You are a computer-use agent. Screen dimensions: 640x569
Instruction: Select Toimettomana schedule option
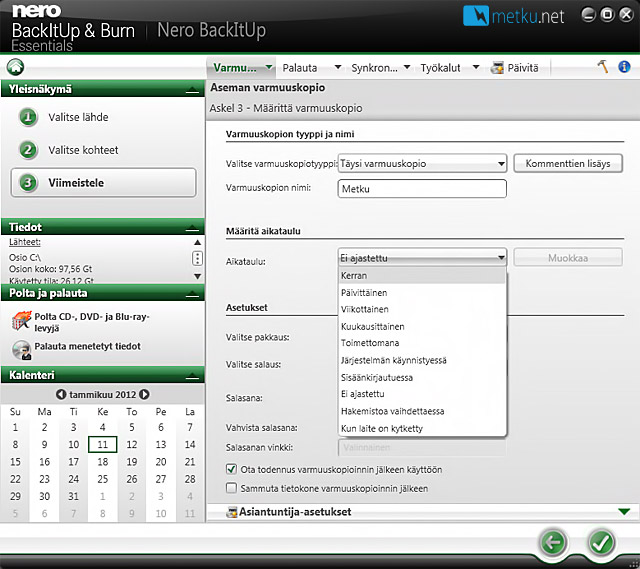coord(422,343)
